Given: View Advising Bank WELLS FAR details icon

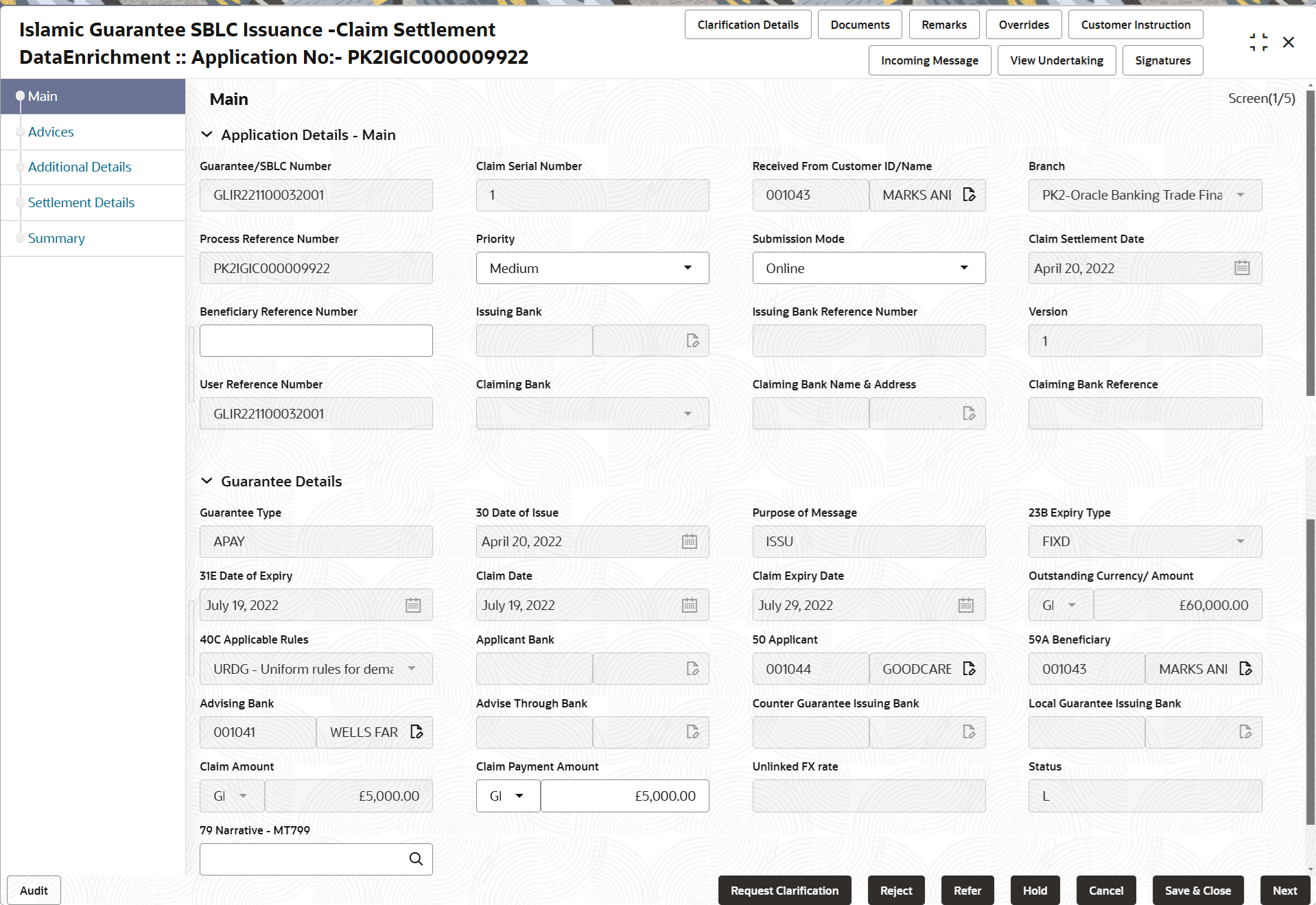Looking at the screenshot, I should [x=416, y=732].
